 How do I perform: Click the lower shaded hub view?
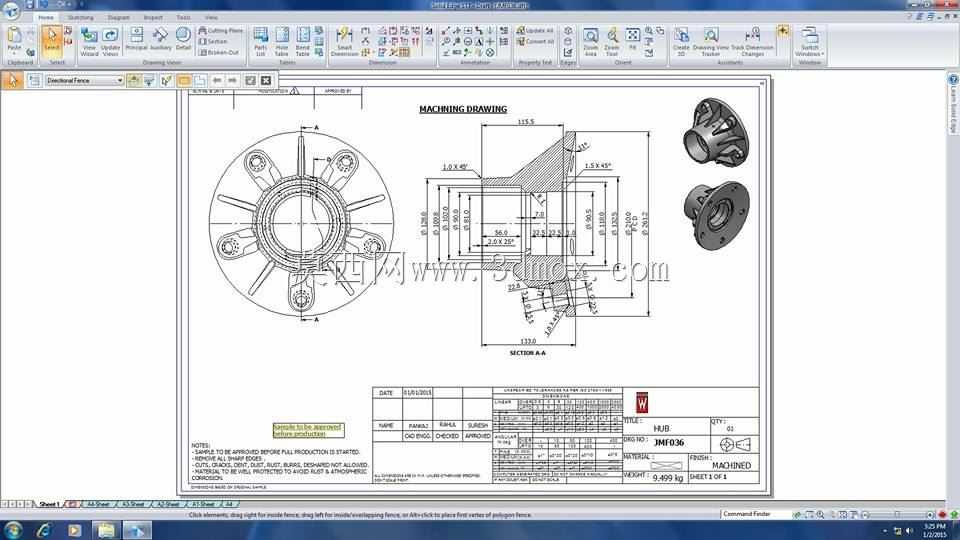pos(716,214)
